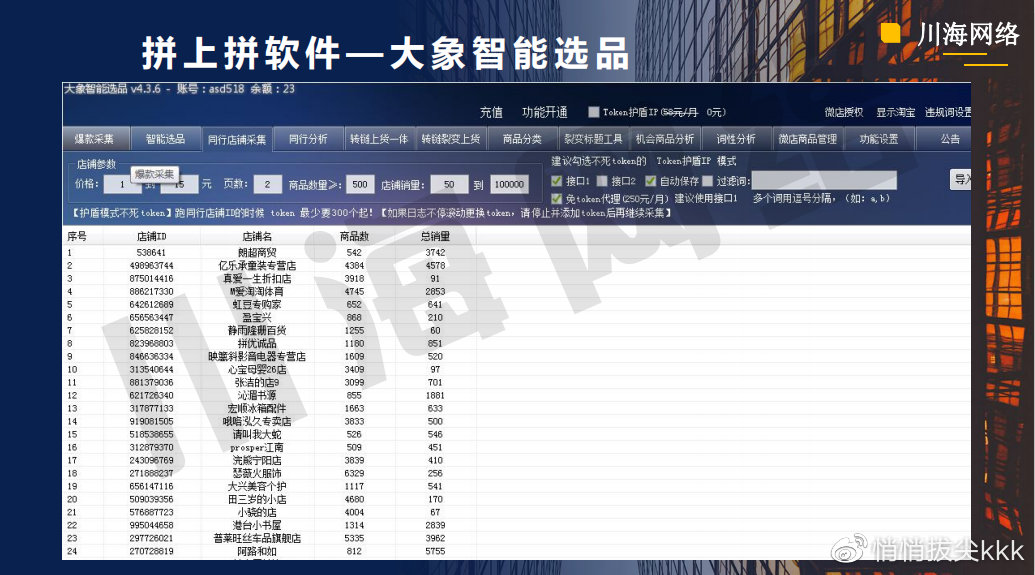Enable the 接口2 checkbox
Image resolution: width=1035 pixels, height=575 pixels.
(601, 180)
